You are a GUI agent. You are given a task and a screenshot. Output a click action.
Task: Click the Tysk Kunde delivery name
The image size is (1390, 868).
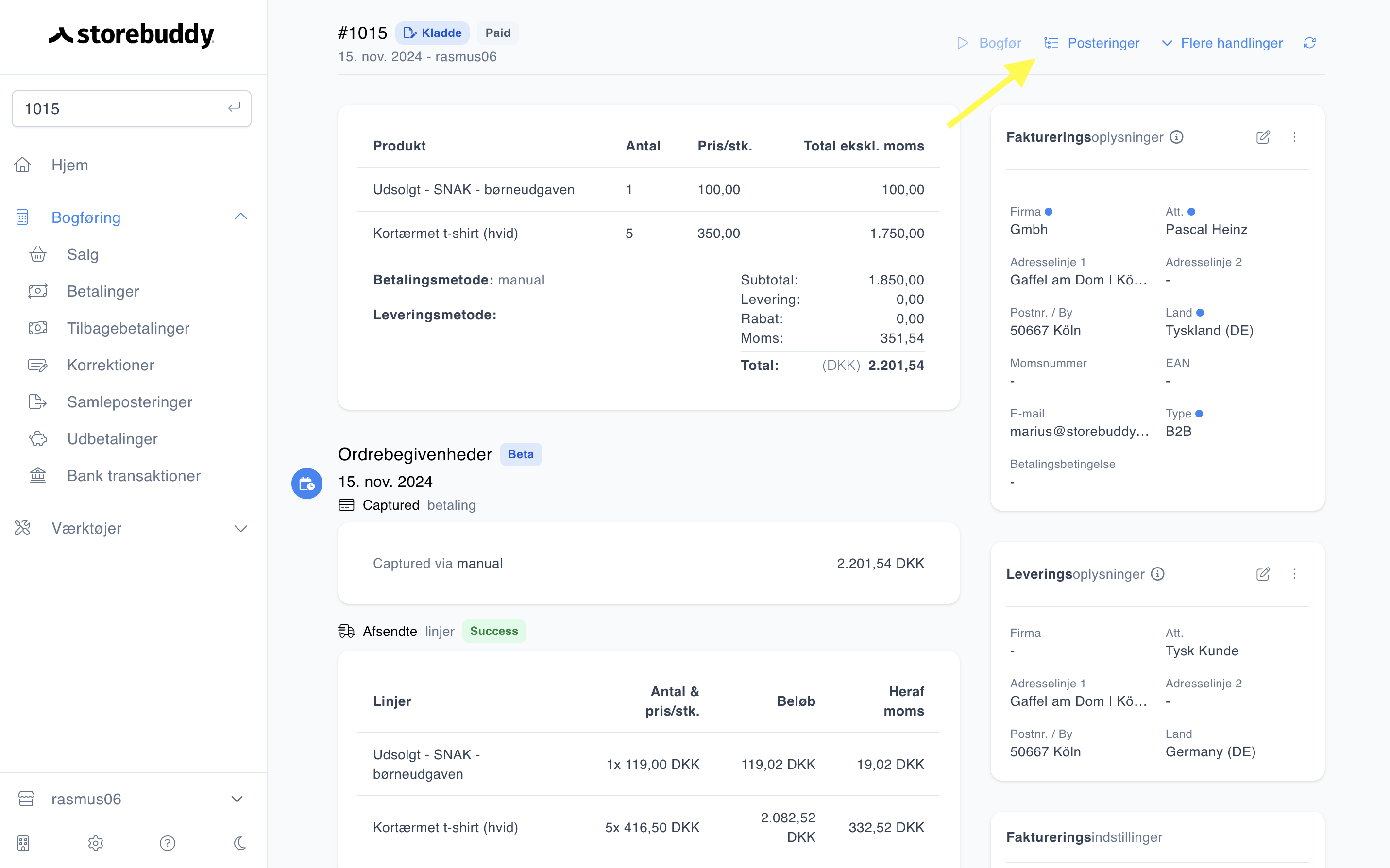pyautogui.click(x=1202, y=651)
